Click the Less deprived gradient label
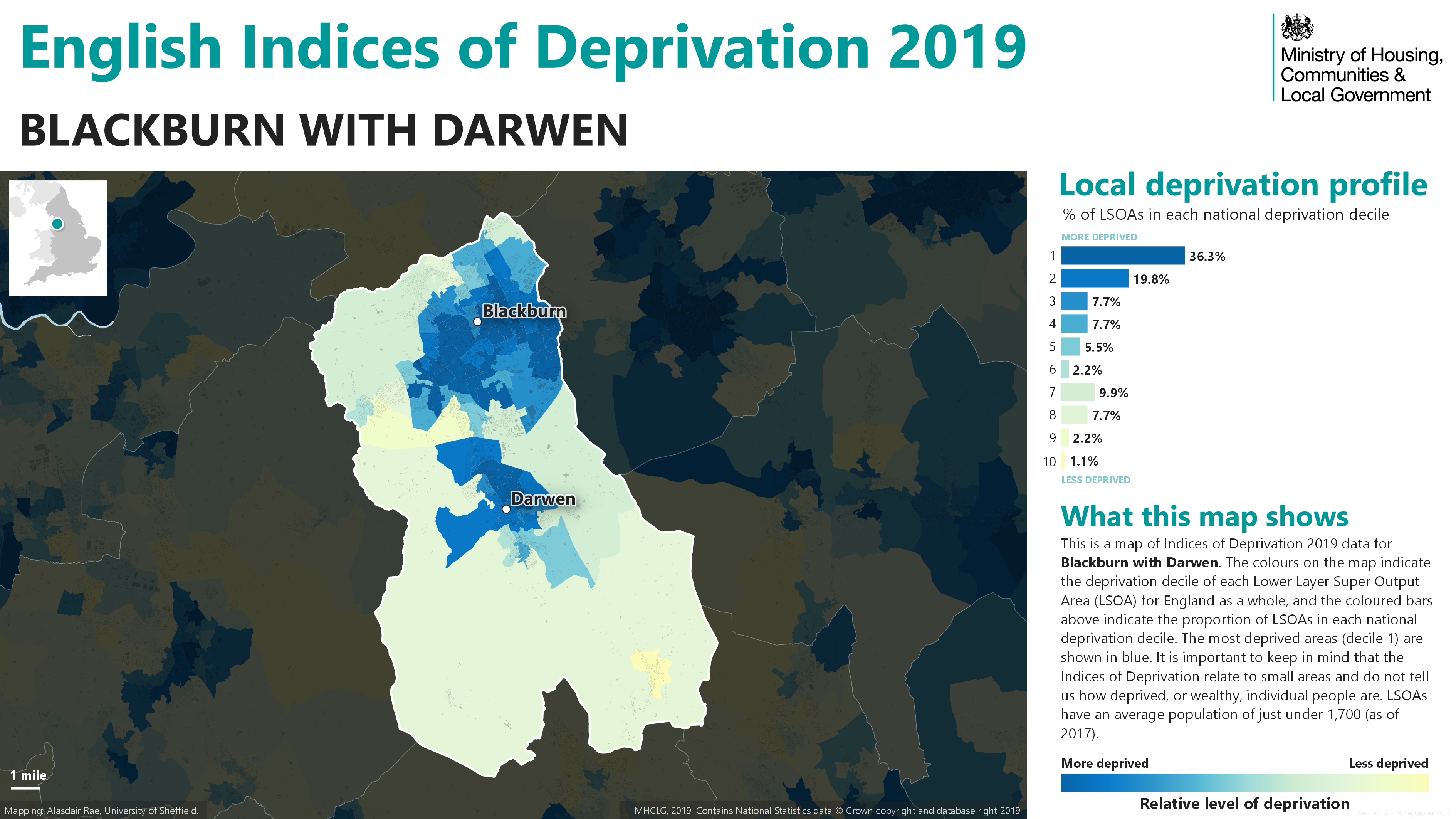The width and height of the screenshot is (1456, 819). (1388, 763)
